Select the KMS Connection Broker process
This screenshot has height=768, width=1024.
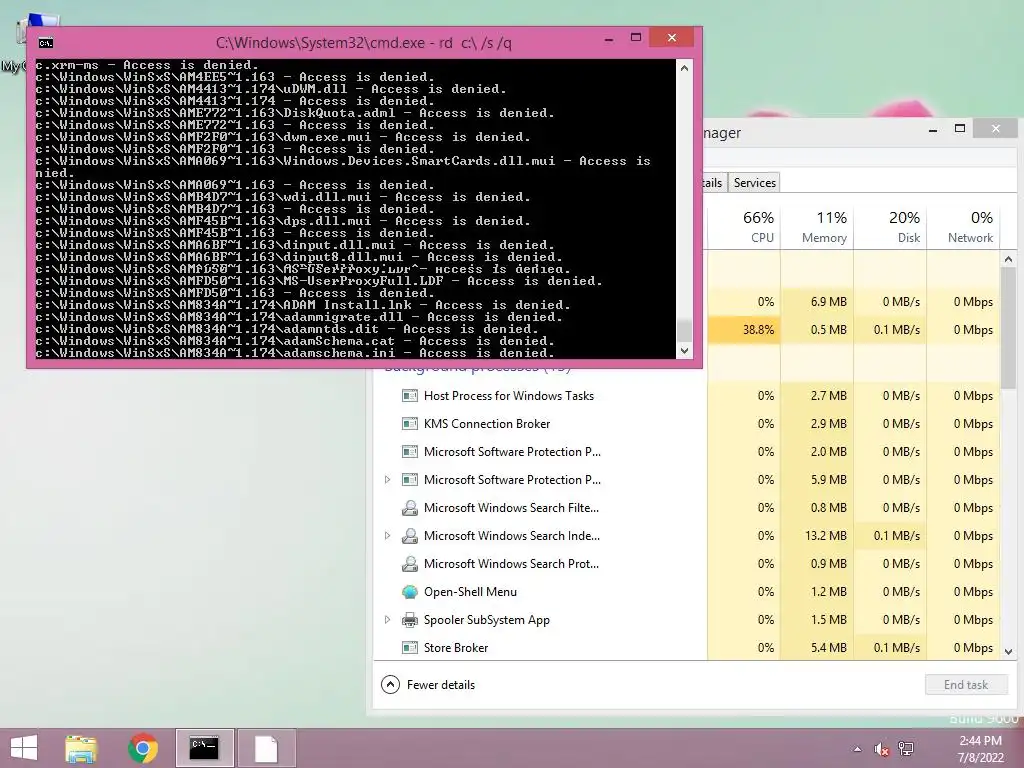[687, 424]
